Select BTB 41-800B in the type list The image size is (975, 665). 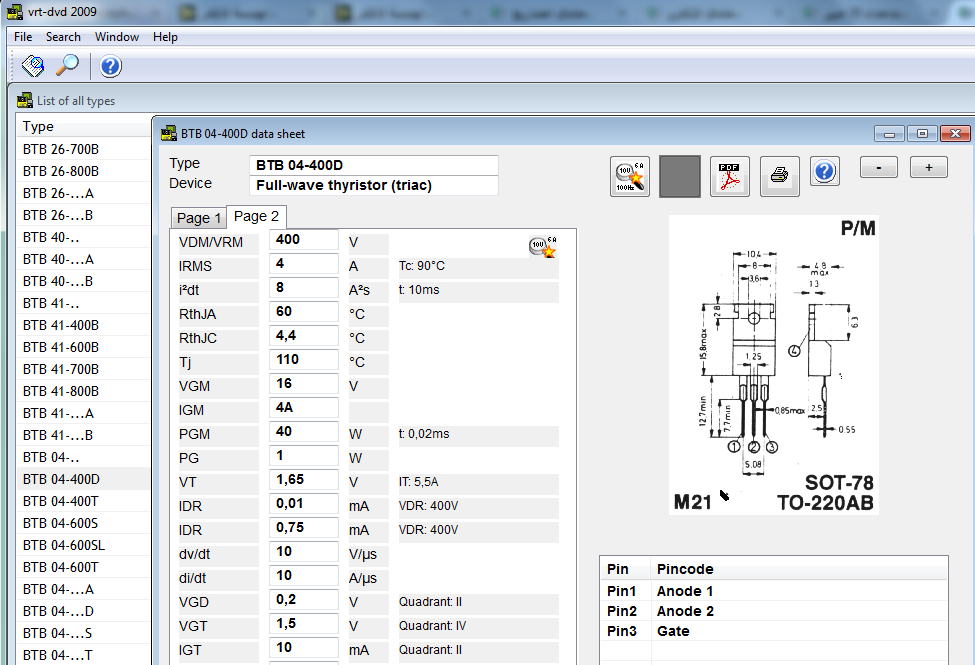pyautogui.click(x=83, y=391)
